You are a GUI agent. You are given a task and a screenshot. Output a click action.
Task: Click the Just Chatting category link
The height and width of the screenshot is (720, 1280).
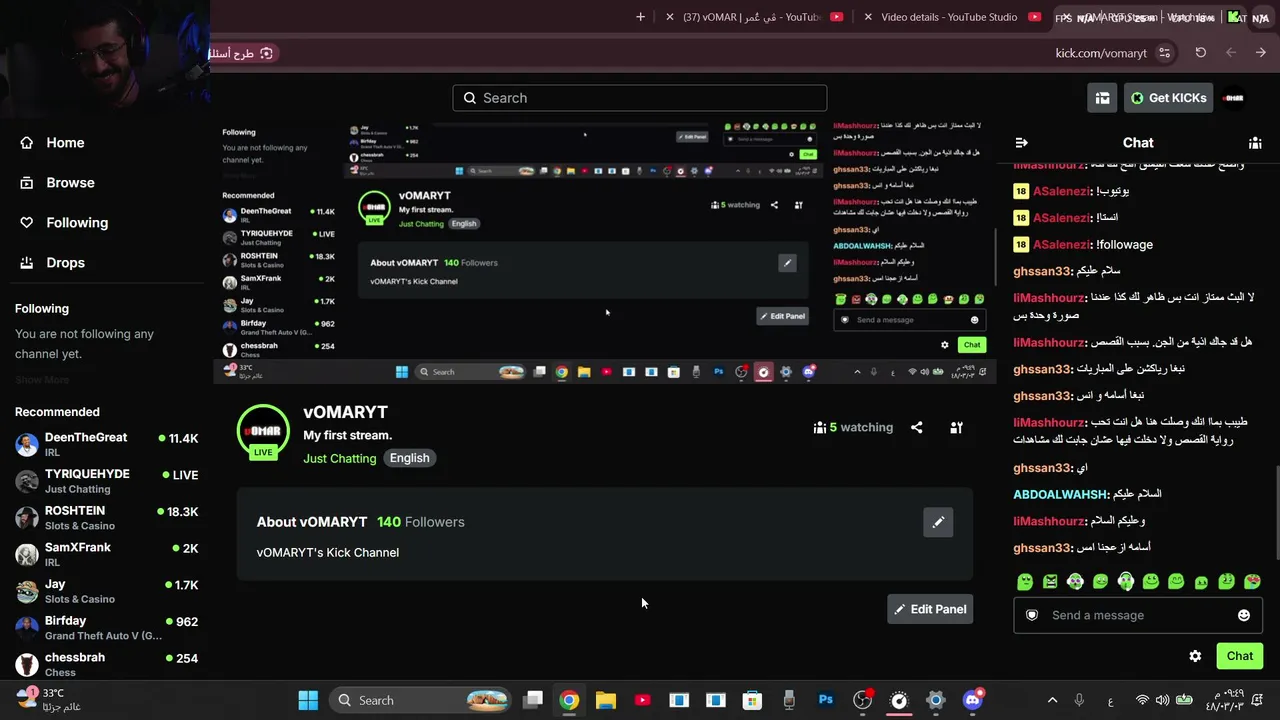tap(340, 458)
